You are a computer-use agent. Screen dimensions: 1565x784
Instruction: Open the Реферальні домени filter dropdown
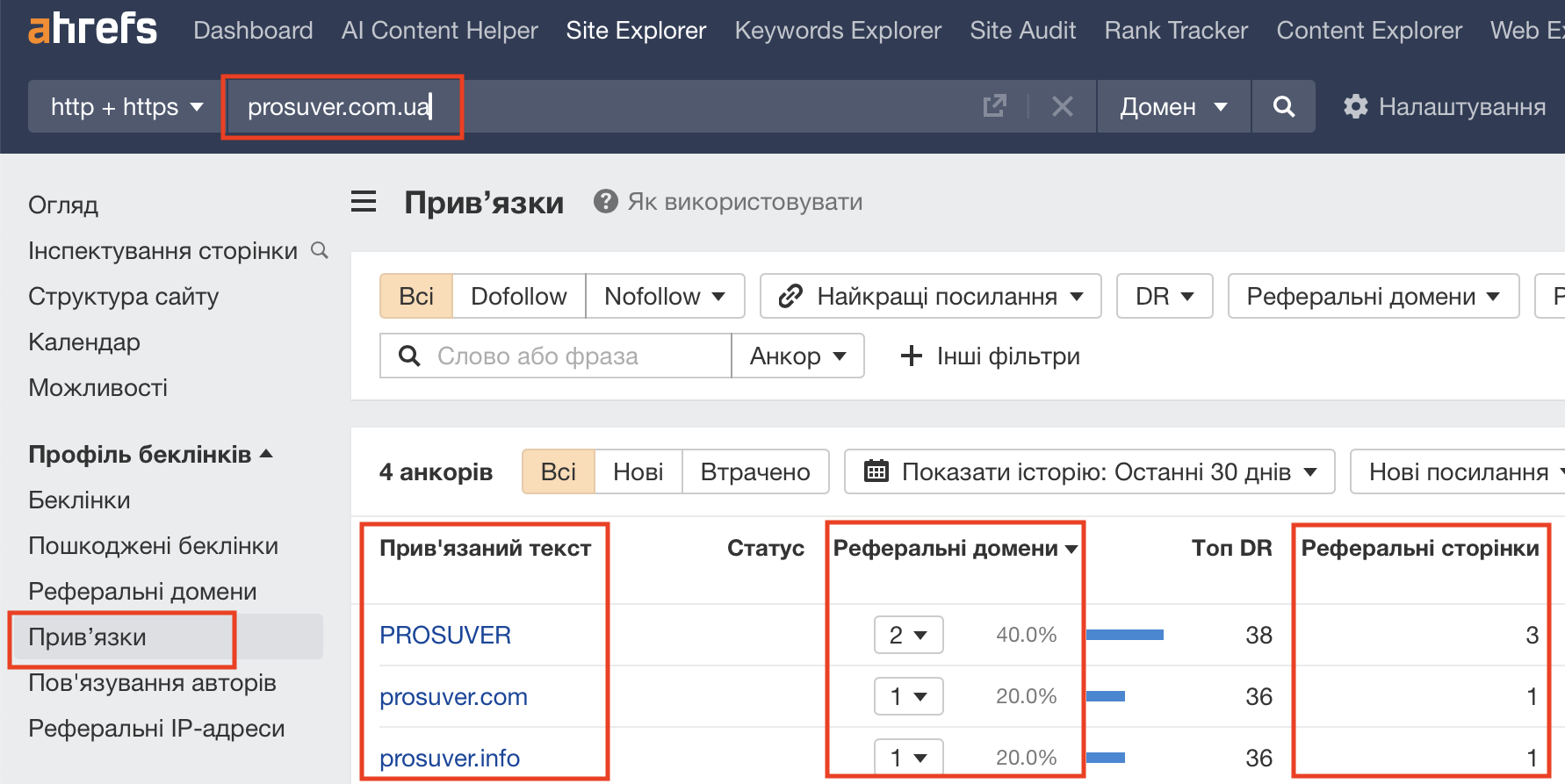[1374, 296]
